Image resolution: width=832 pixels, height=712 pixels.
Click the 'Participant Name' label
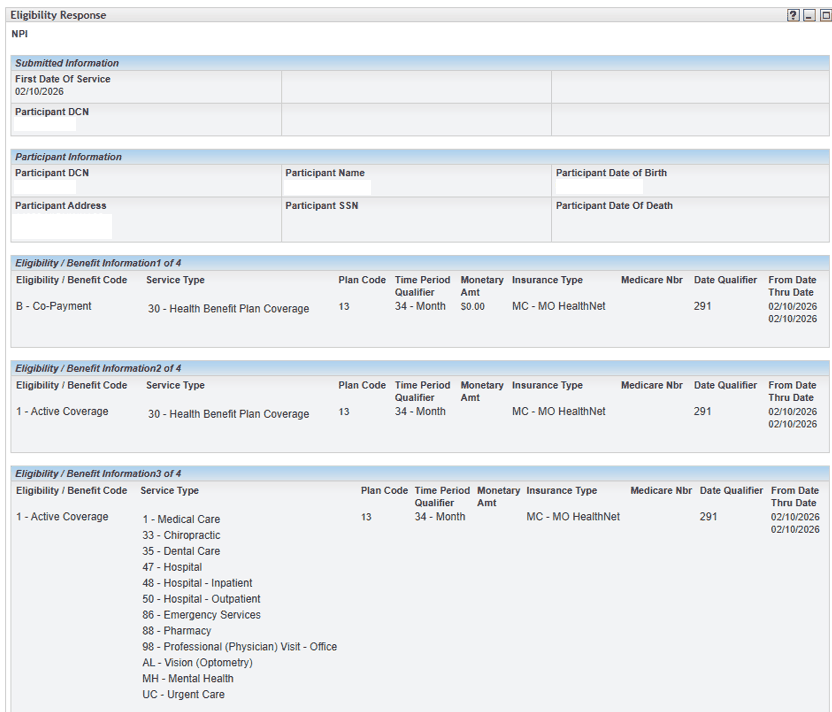325,172
